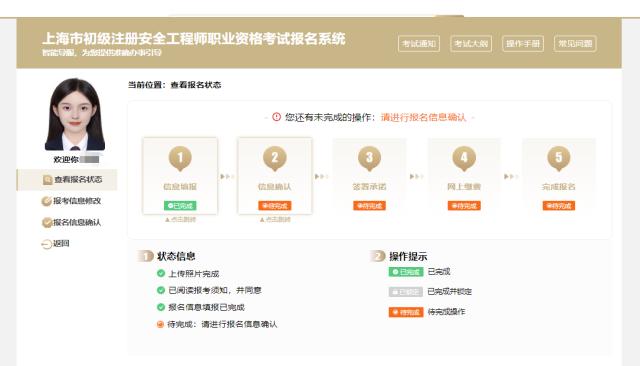Viewport: 640px width, 366px height.
Task: Click step 4 网上缴费 numbered badge
Action: pos(464,158)
